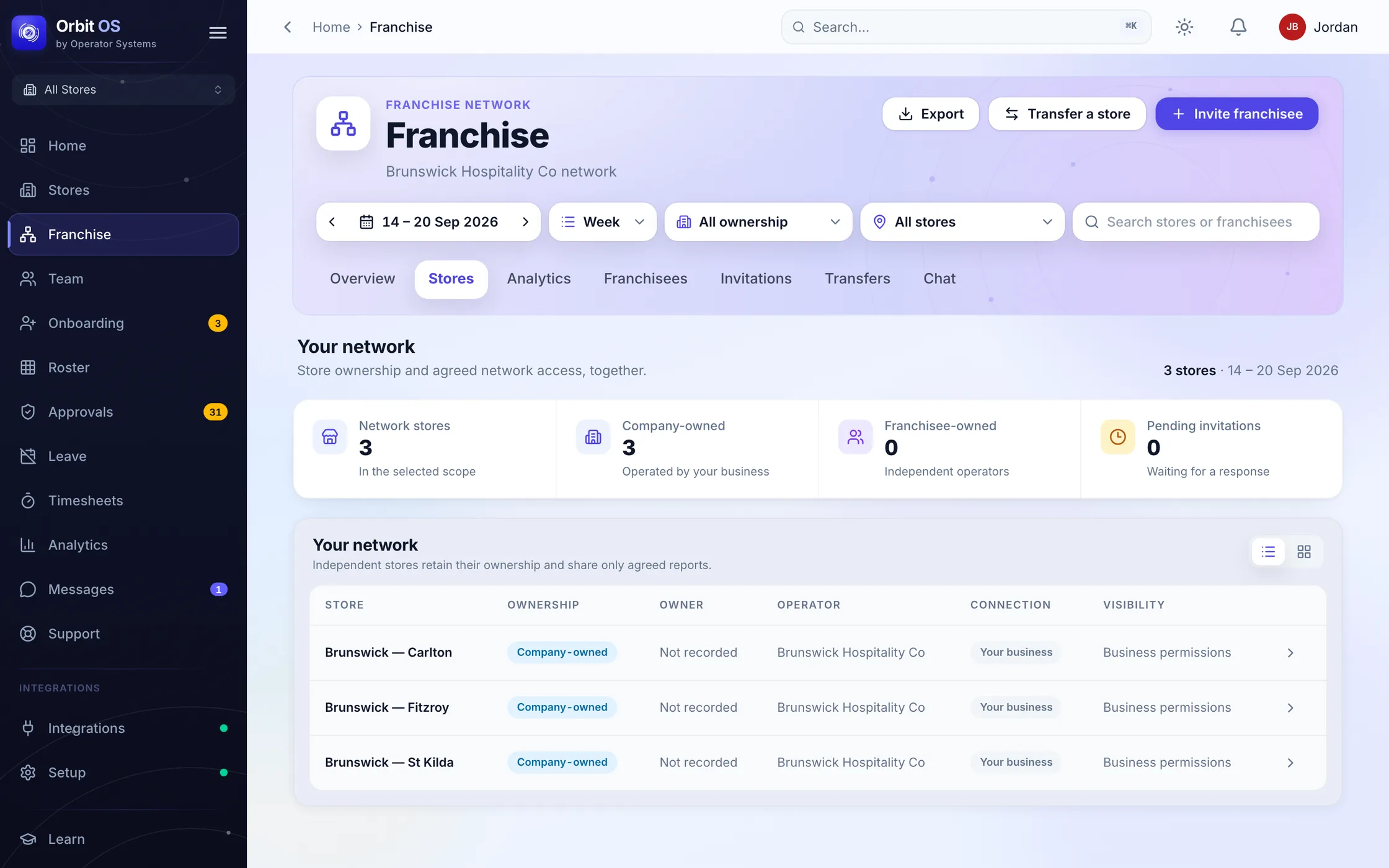Open Brunswick — Fitzroy row chevron
Viewport: 1389px width, 868px height.
(x=1290, y=708)
